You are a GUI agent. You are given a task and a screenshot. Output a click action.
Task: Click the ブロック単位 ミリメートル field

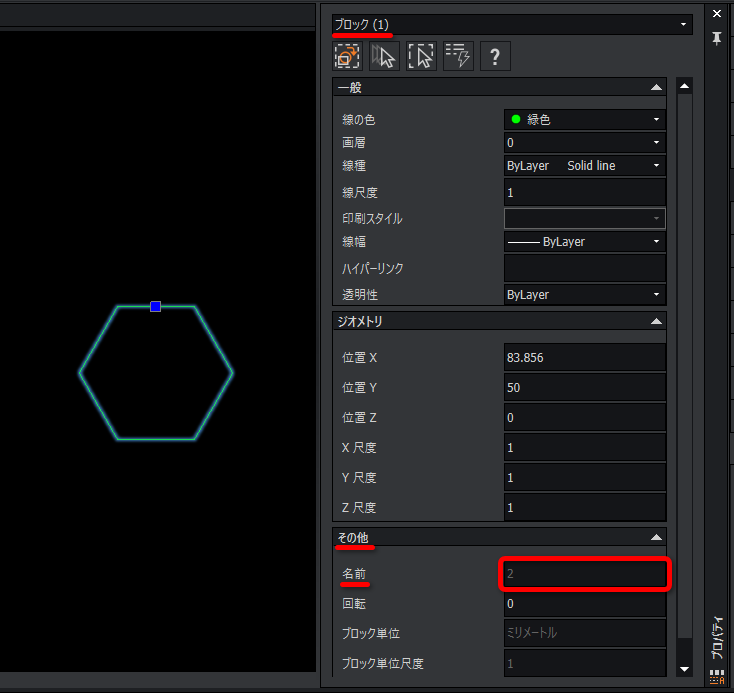585,633
